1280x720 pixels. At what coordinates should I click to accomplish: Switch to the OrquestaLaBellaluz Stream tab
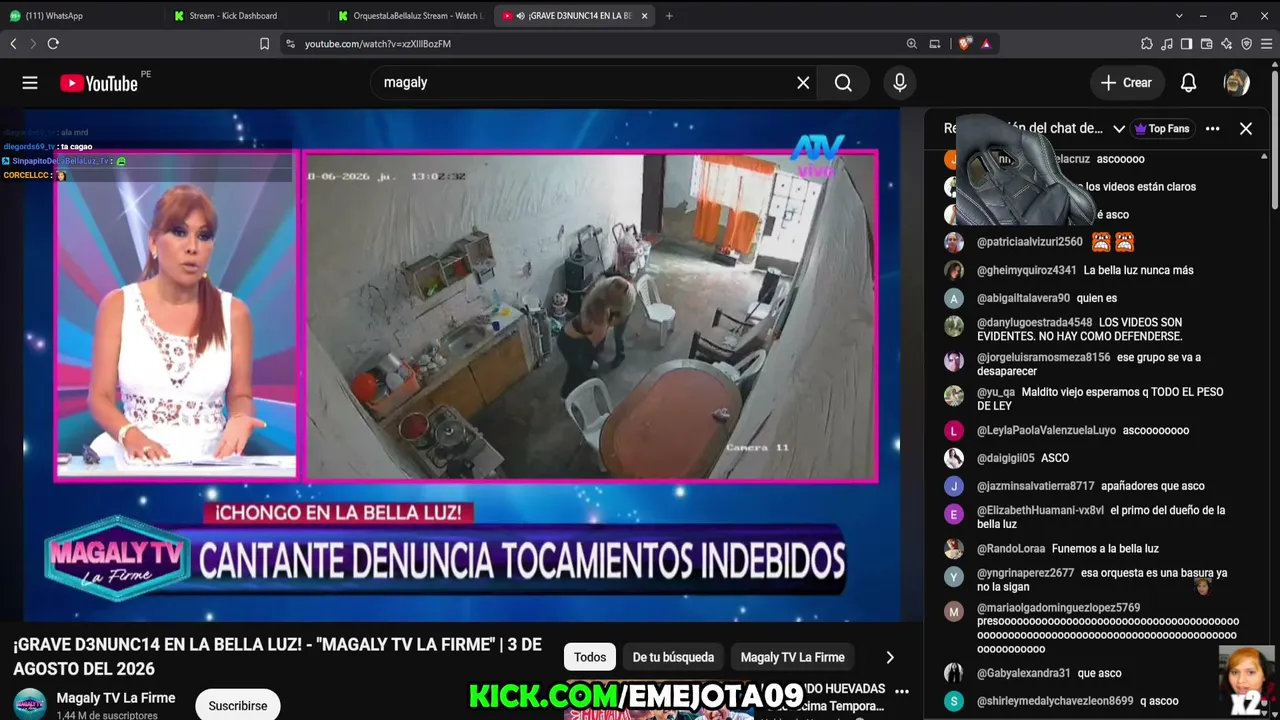(409, 16)
